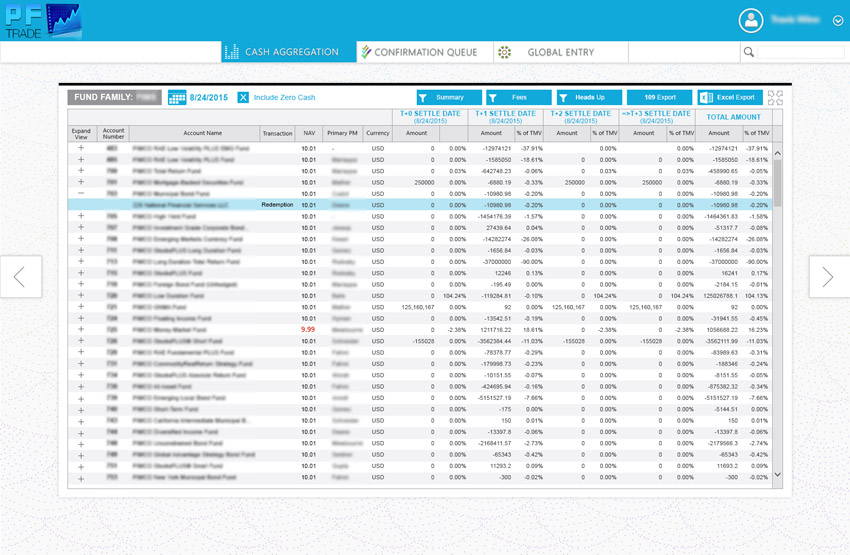The height and width of the screenshot is (555, 850).
Task: Toggle the Summary filter button
Action: pos(449,98)
